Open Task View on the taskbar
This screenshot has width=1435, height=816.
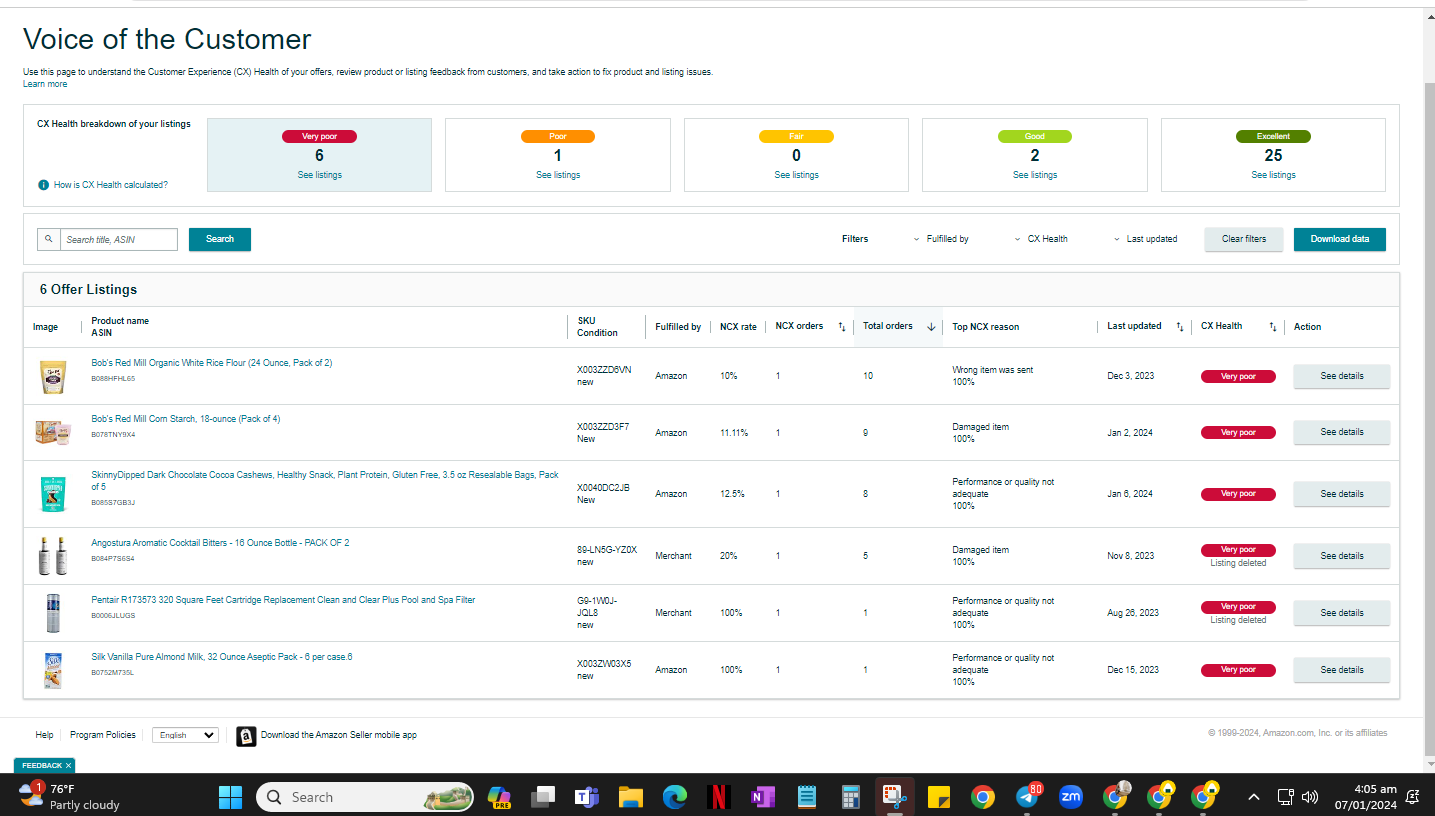[543, 797]
